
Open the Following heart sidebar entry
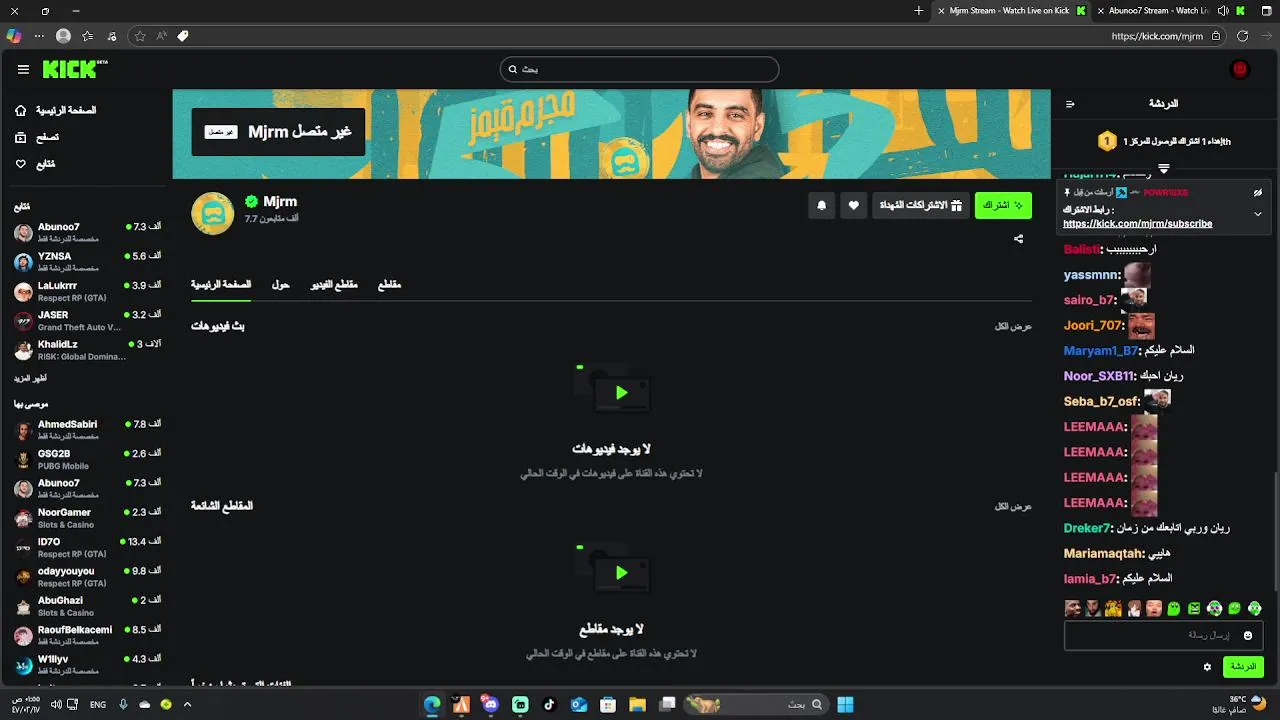point(35,164)
